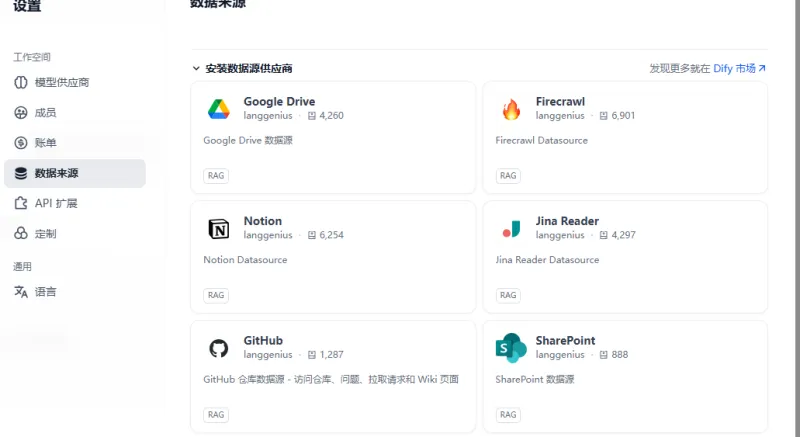Click the Firecrawl card title
Viewport: 800px width, 437px height.
coord(560,101)
